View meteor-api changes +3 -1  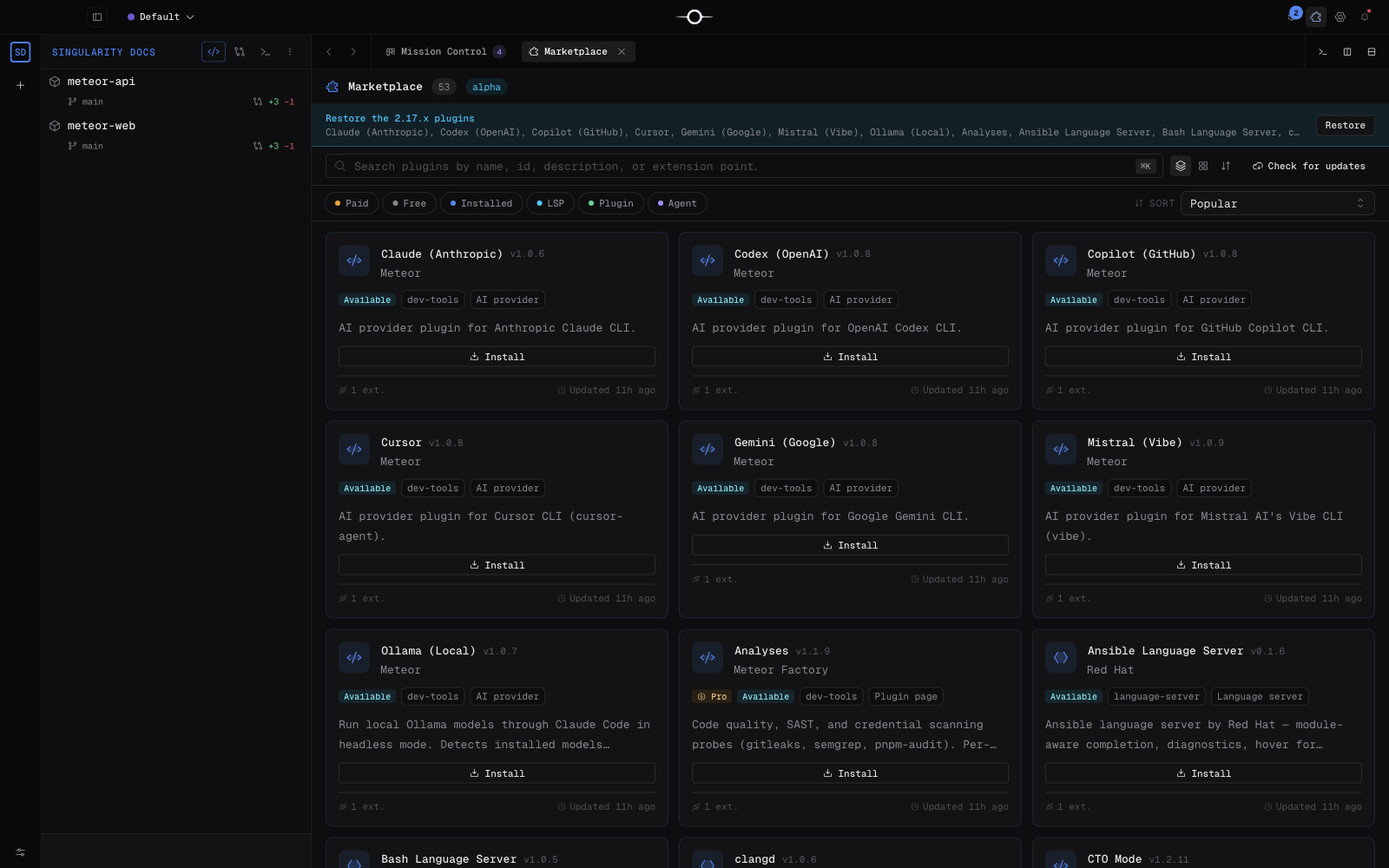click(274, 102)
